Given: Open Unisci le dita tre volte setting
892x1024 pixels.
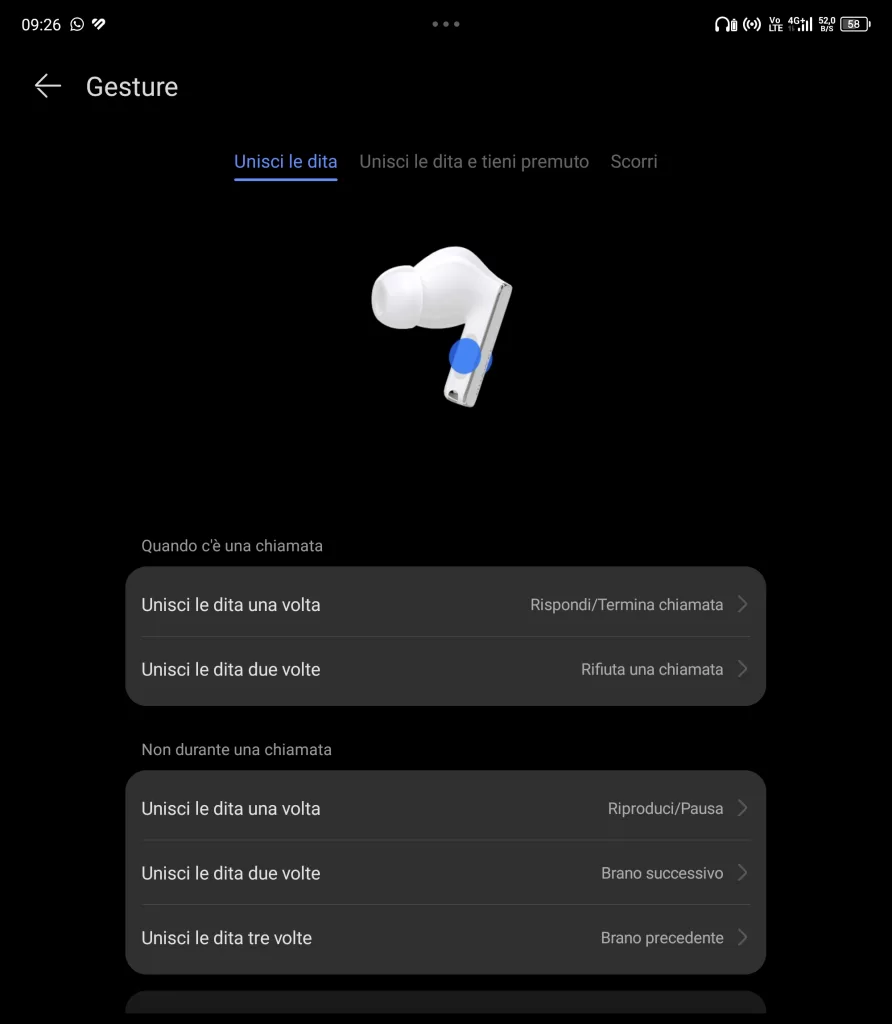Looking at the screenshot, I should pos(445,938).
